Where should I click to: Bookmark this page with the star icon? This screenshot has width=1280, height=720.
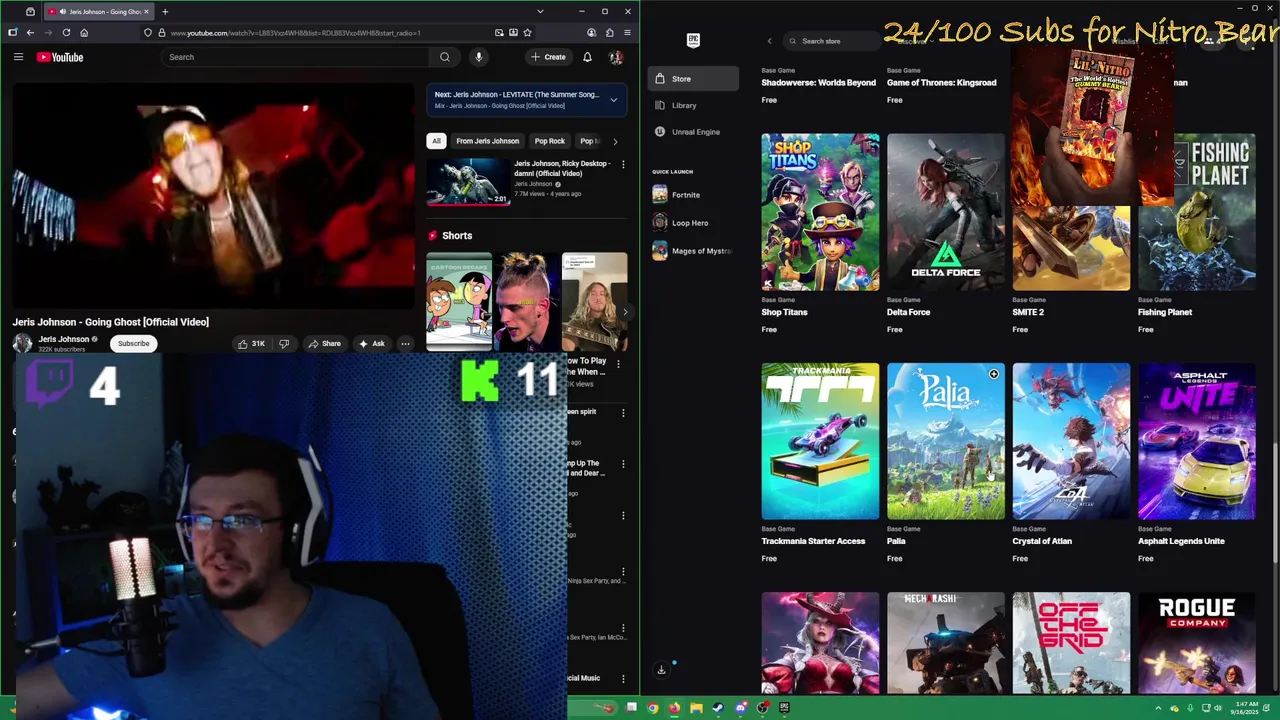(527, 32)
